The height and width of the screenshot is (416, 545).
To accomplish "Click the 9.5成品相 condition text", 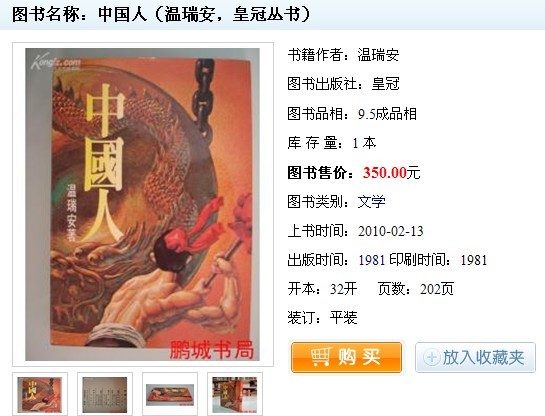I will coord(387,114).
